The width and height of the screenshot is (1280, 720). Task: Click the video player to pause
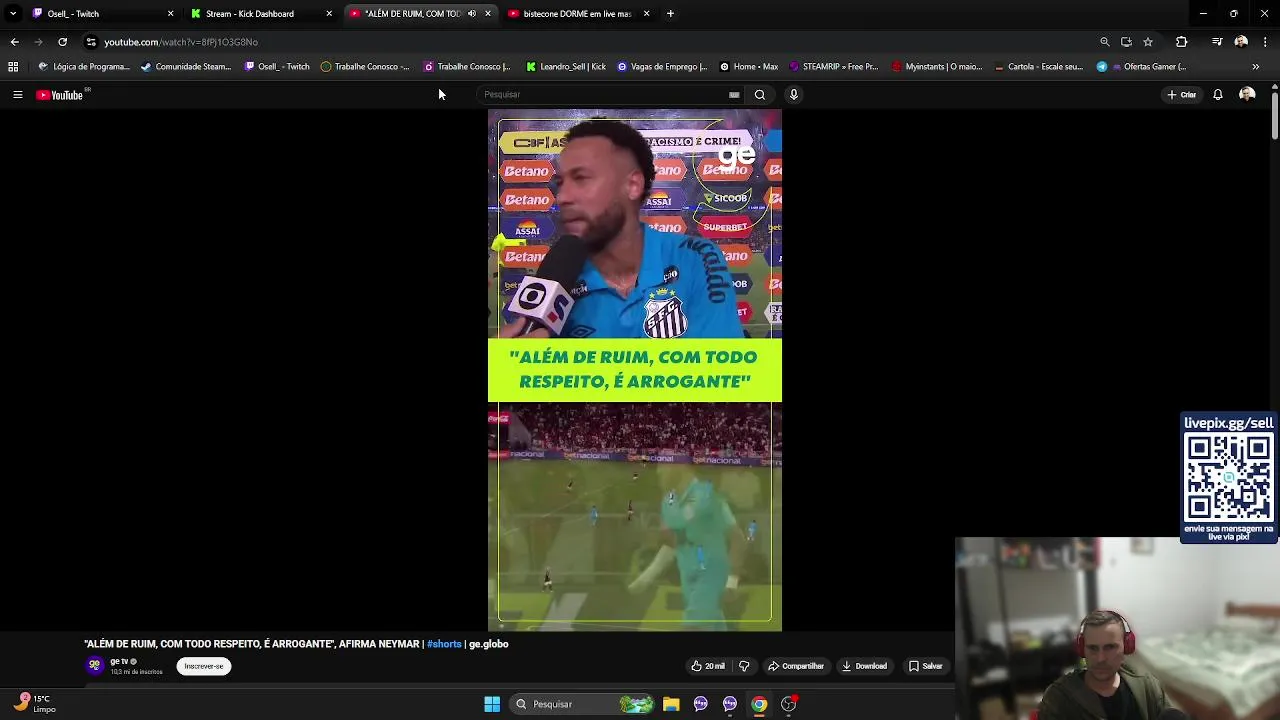click(x=635, y=370)
